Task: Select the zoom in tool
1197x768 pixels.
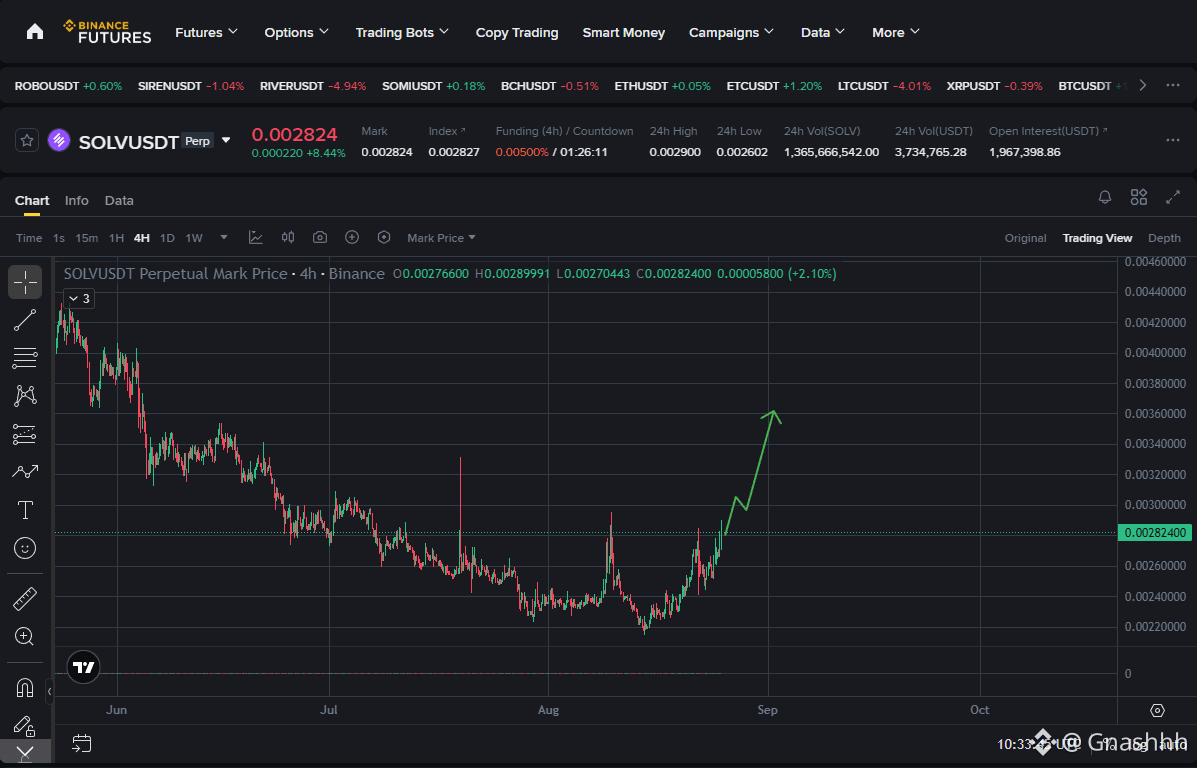Action: point(25,637)
